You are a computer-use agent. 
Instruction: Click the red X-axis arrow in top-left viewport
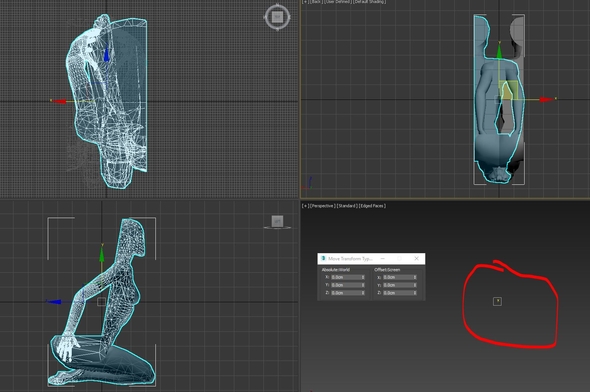tap(59, 101)
